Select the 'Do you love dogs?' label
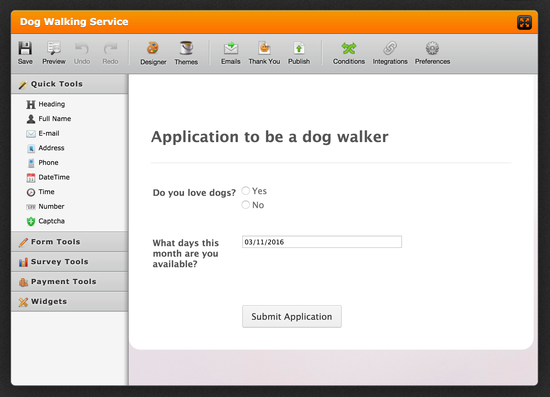Viewport: 550px width, 397px height. point(194,193)
